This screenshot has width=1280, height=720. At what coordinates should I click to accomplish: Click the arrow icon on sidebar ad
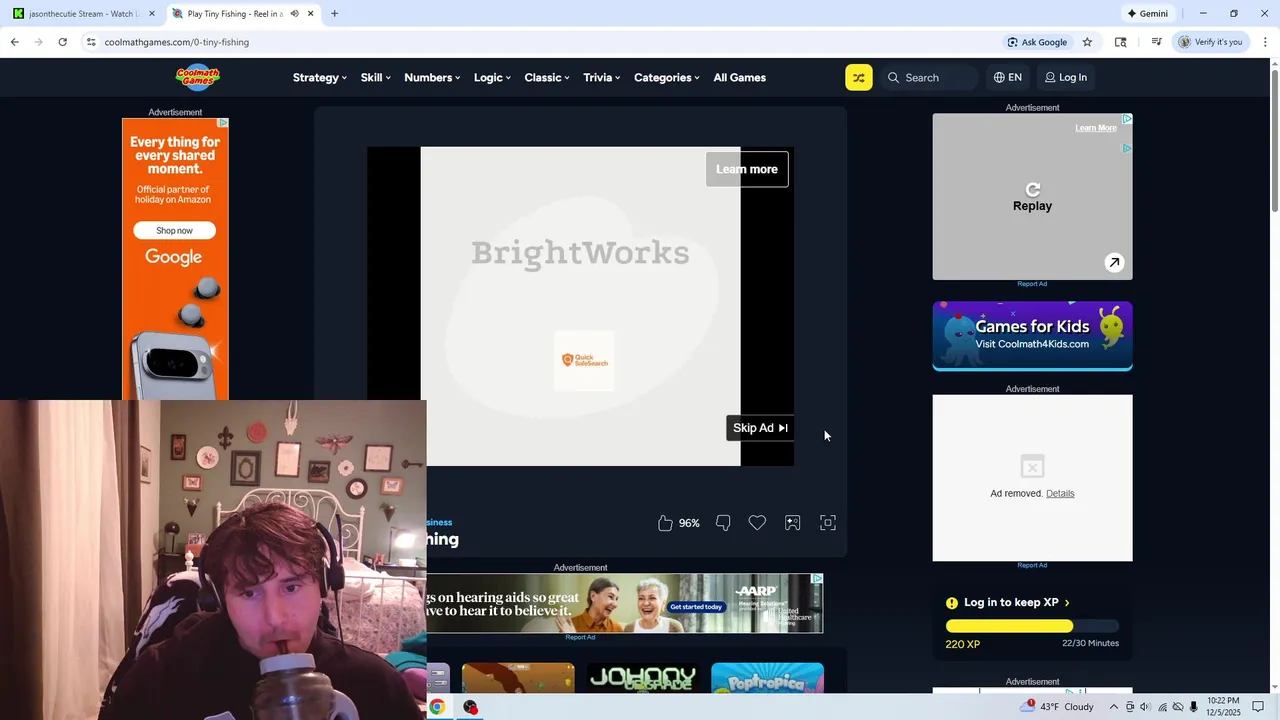[x=1113, y=263]
